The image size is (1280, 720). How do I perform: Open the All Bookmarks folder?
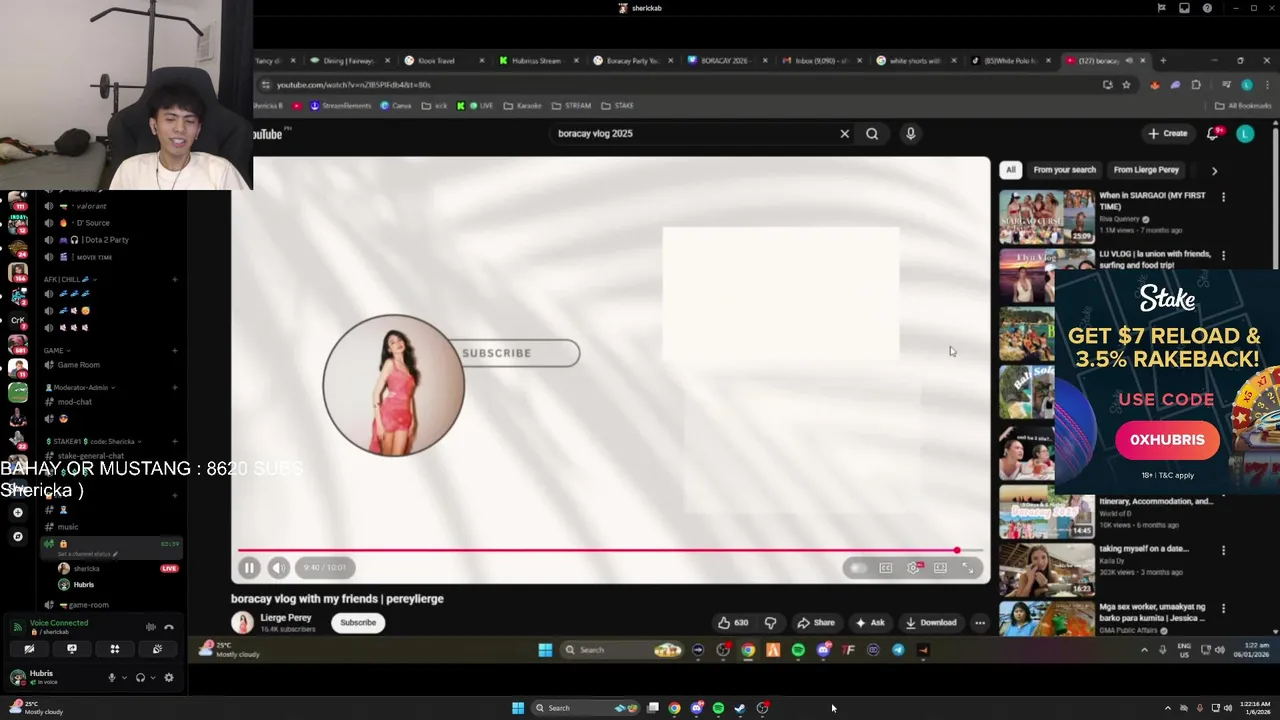1242,105
